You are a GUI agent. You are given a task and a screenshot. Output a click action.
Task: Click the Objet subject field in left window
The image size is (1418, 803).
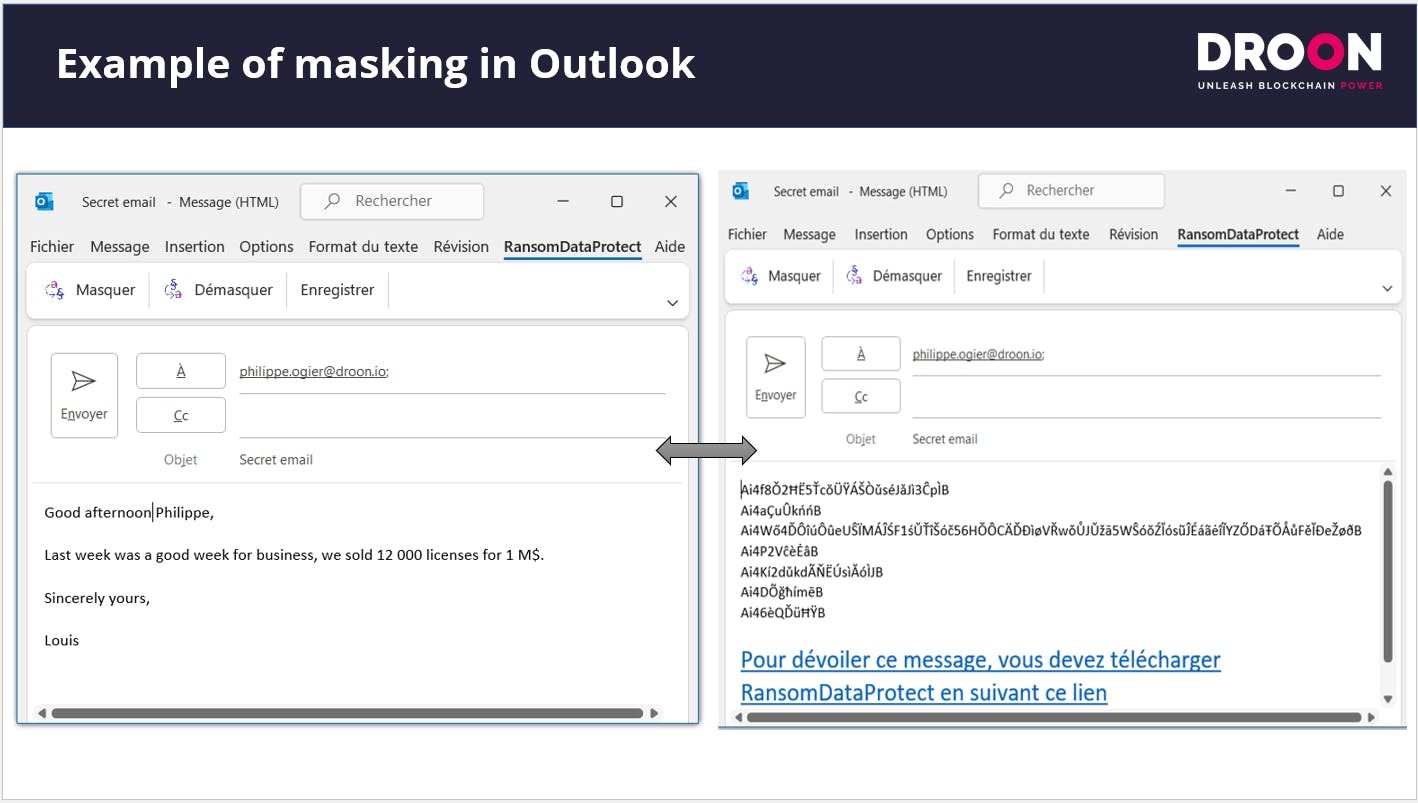[x=452, y=460]
